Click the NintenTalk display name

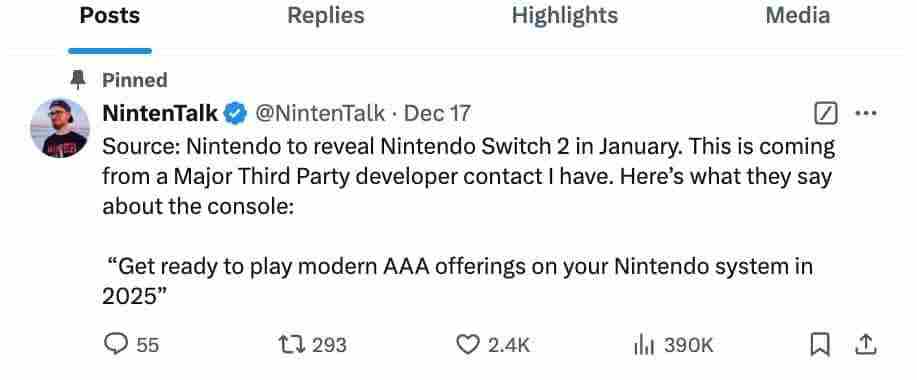[160, 113]
